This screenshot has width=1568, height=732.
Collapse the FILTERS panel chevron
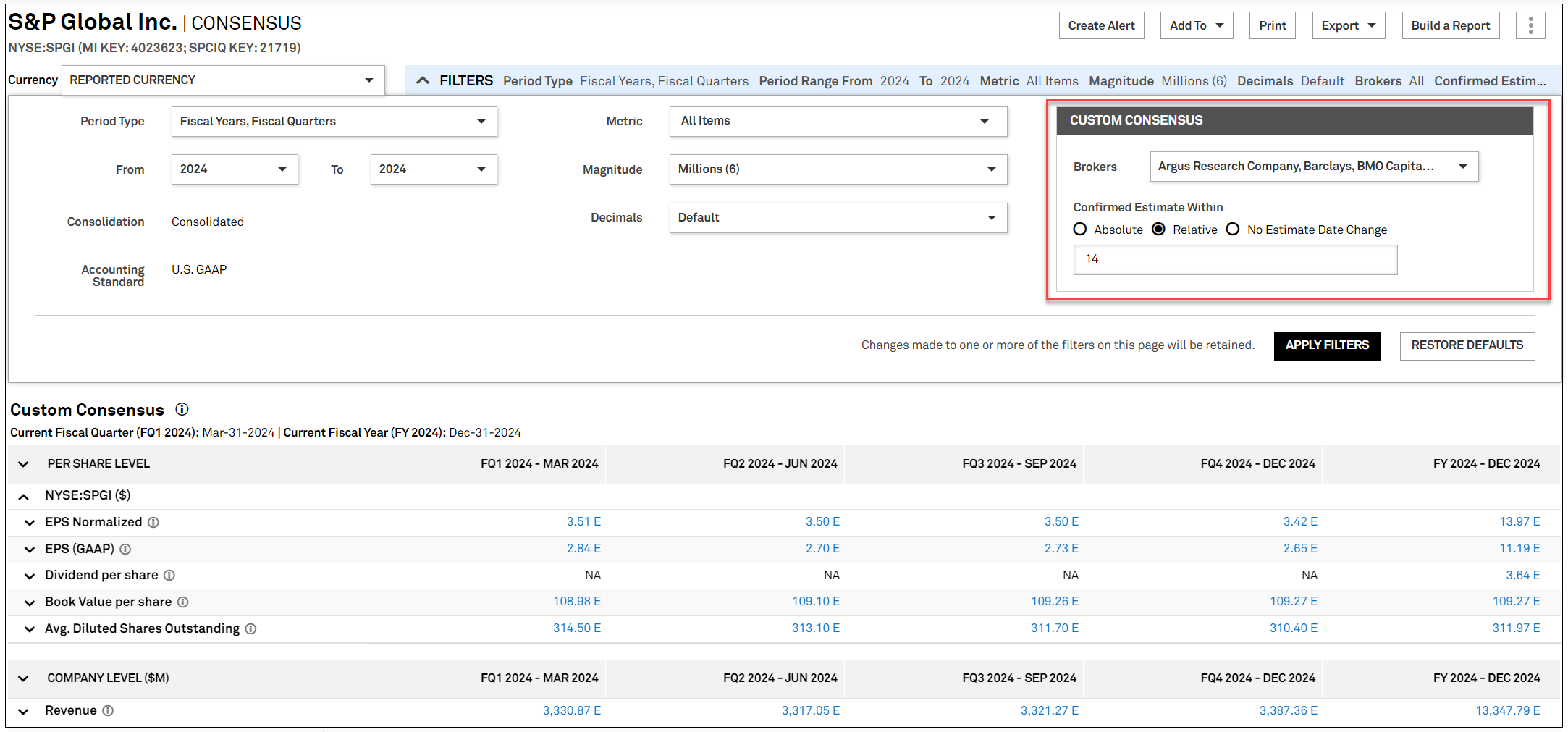pyautogui.click(x=423, y=81)
